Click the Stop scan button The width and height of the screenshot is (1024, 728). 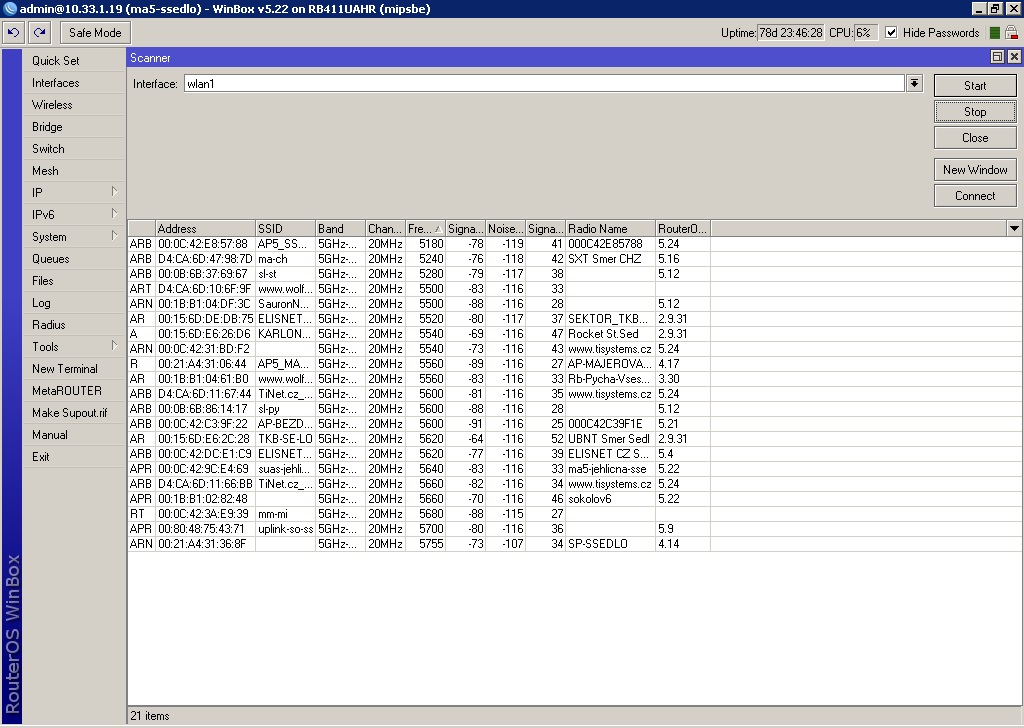975,112
